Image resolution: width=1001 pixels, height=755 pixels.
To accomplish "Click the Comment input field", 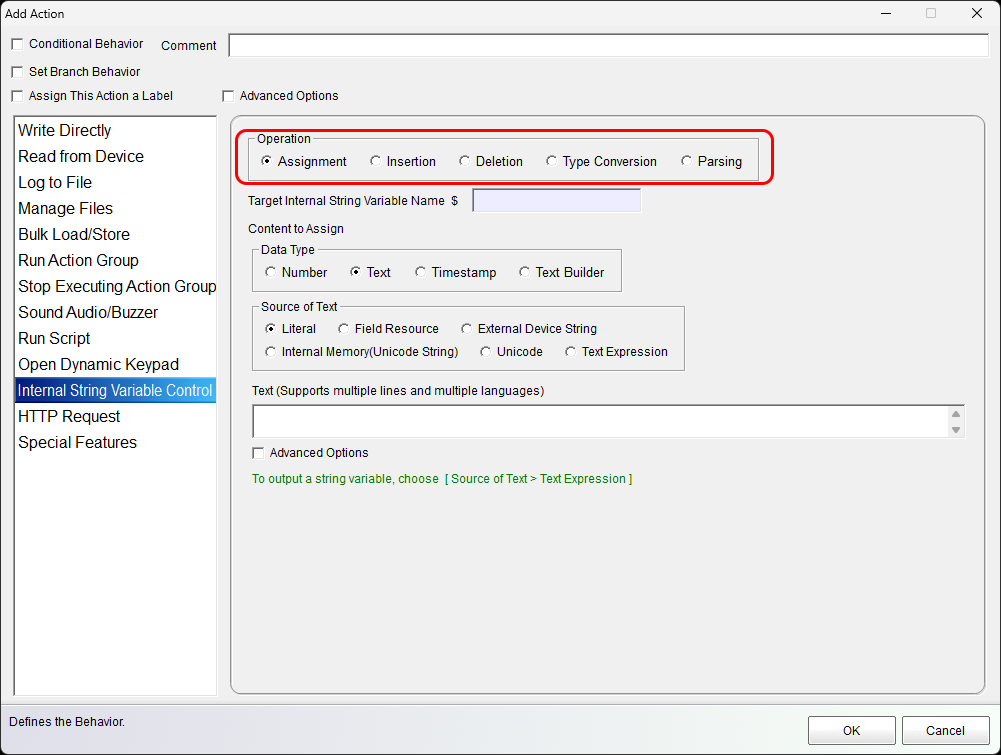I will (608, 45).
